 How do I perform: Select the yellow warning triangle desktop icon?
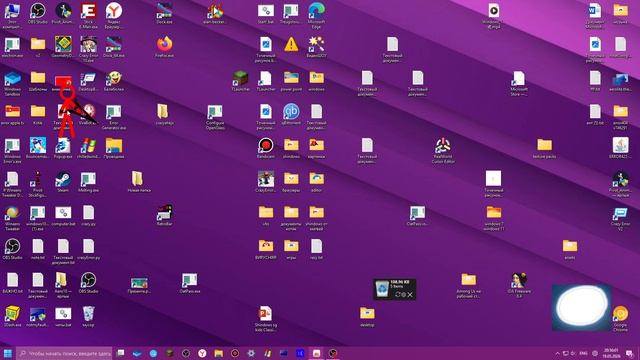tap(291, 44)
